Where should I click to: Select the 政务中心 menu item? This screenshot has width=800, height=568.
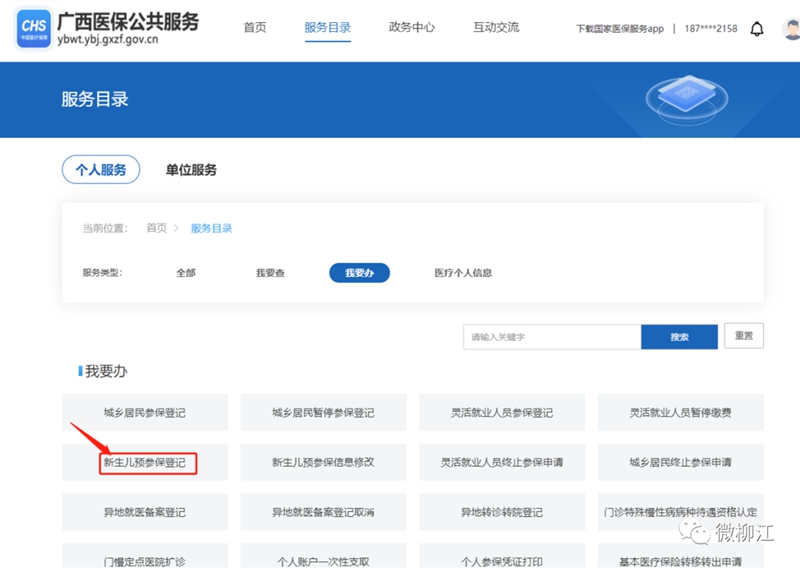click(x=411, y=27)
